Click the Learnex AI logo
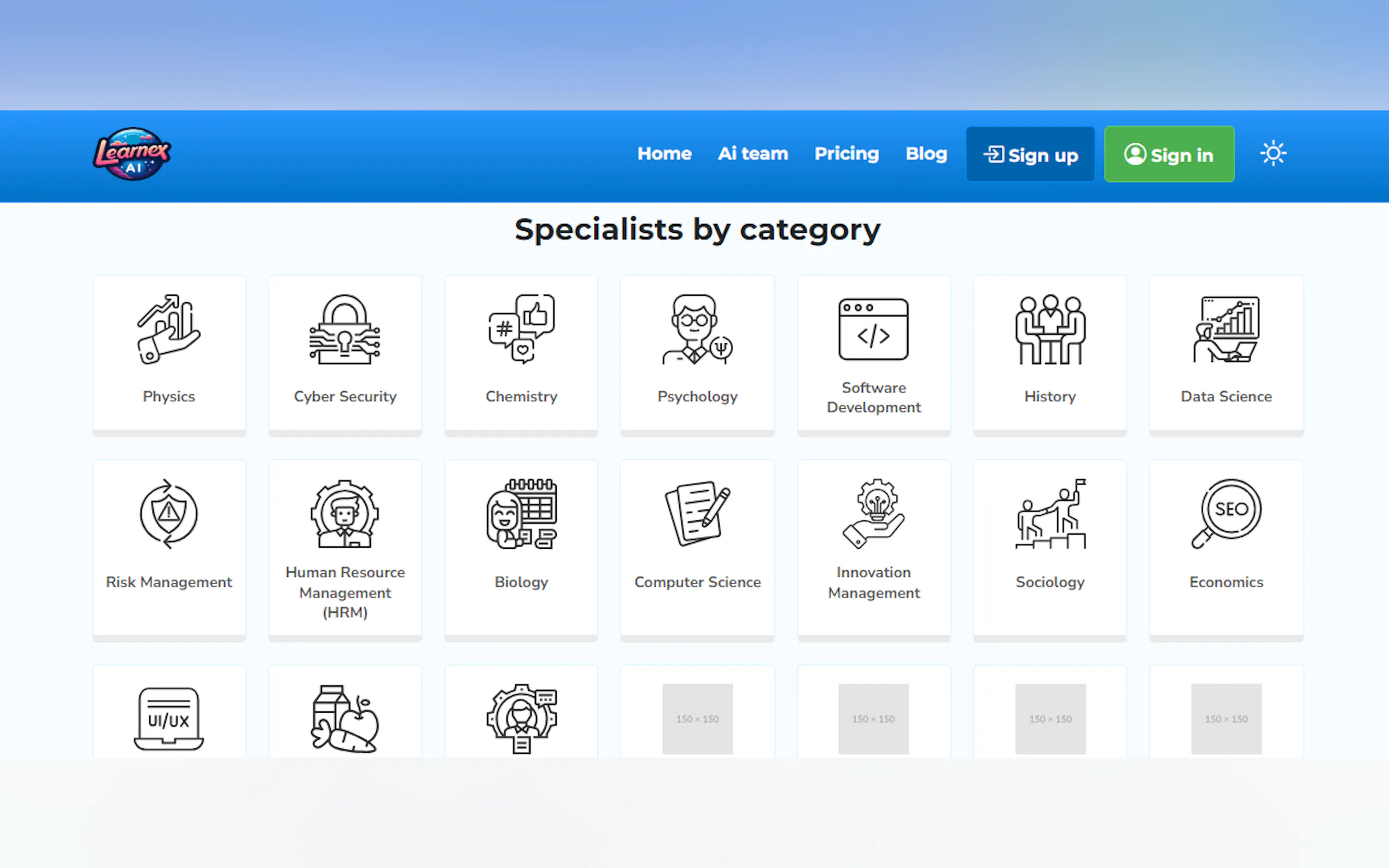Image resolution: width=1389 pixels, height=868 pixels. click(x=132, y=154)
